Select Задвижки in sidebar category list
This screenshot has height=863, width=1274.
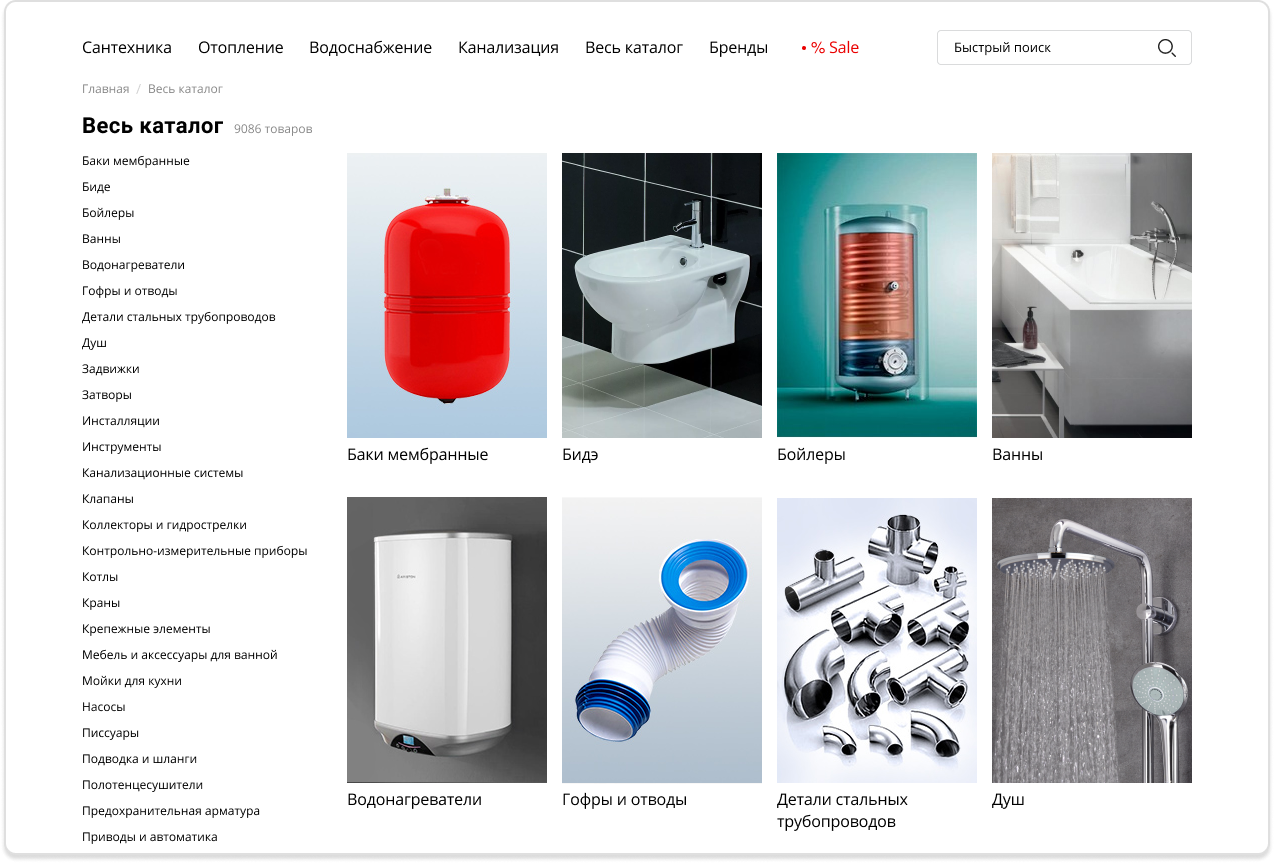click(x=111, y=369)
